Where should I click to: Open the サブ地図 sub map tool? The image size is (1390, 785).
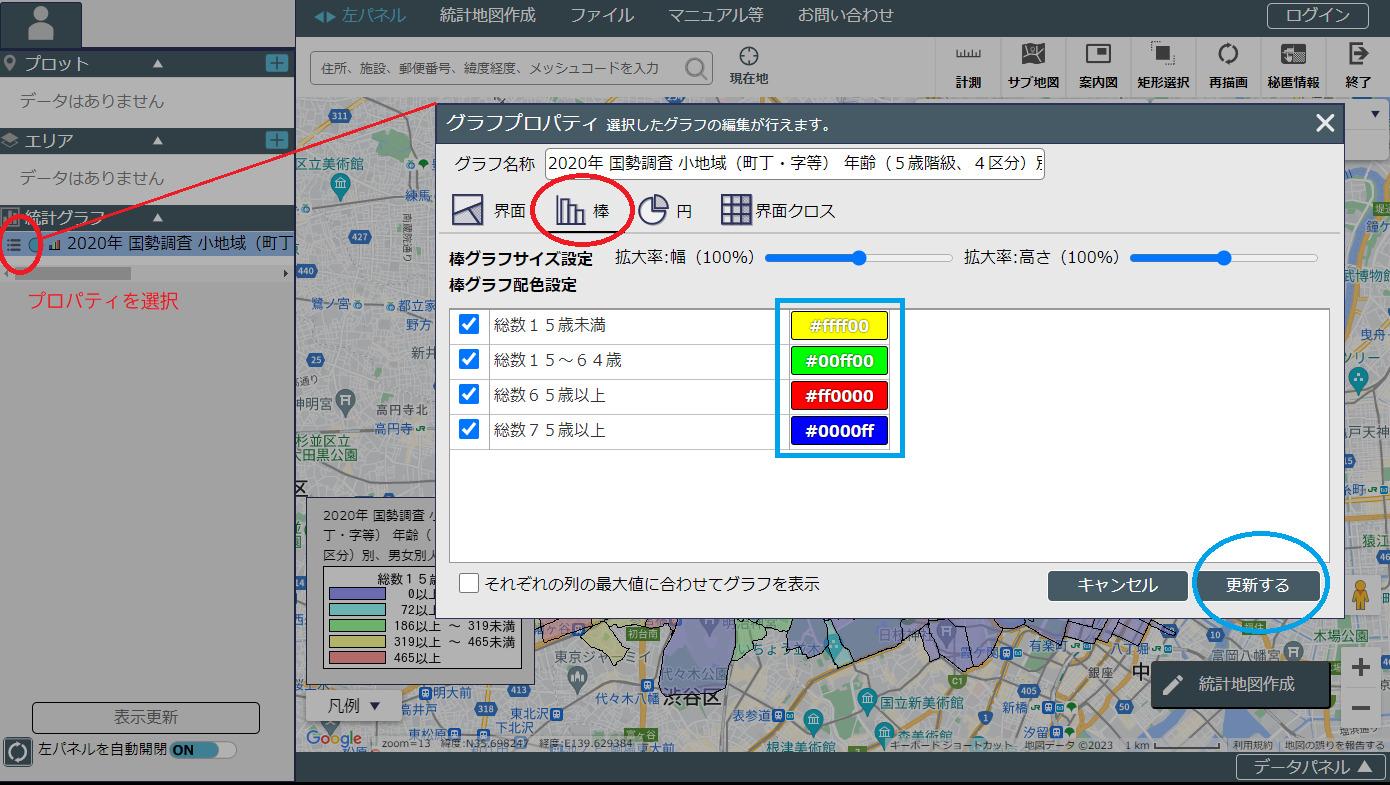pyautogui.click(x=1033, y=66)
